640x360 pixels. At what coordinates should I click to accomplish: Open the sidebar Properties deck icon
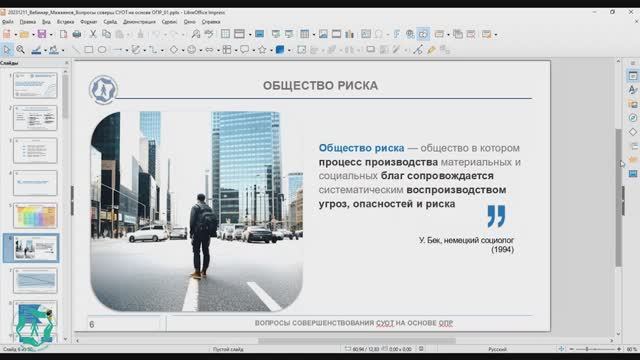click(x=633, y=76)
